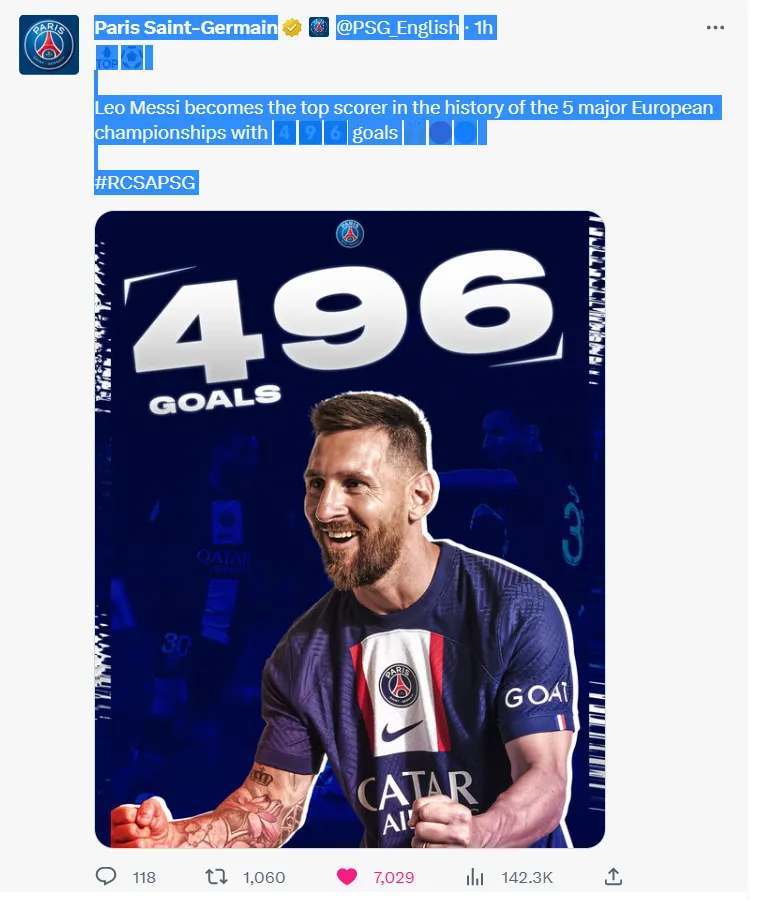Click the 142.3K views count
775x900 pixels.
pyautogui.click(x=527, y=877)
